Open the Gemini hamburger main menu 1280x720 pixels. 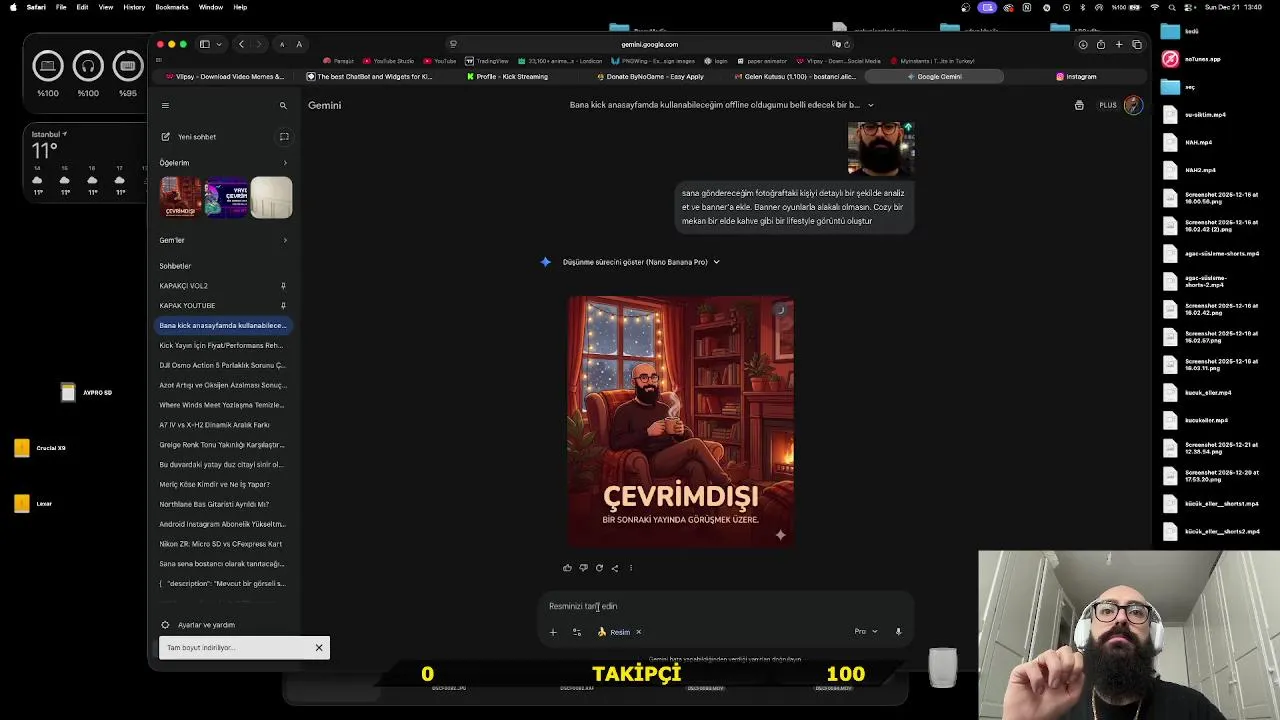point(165,105)
